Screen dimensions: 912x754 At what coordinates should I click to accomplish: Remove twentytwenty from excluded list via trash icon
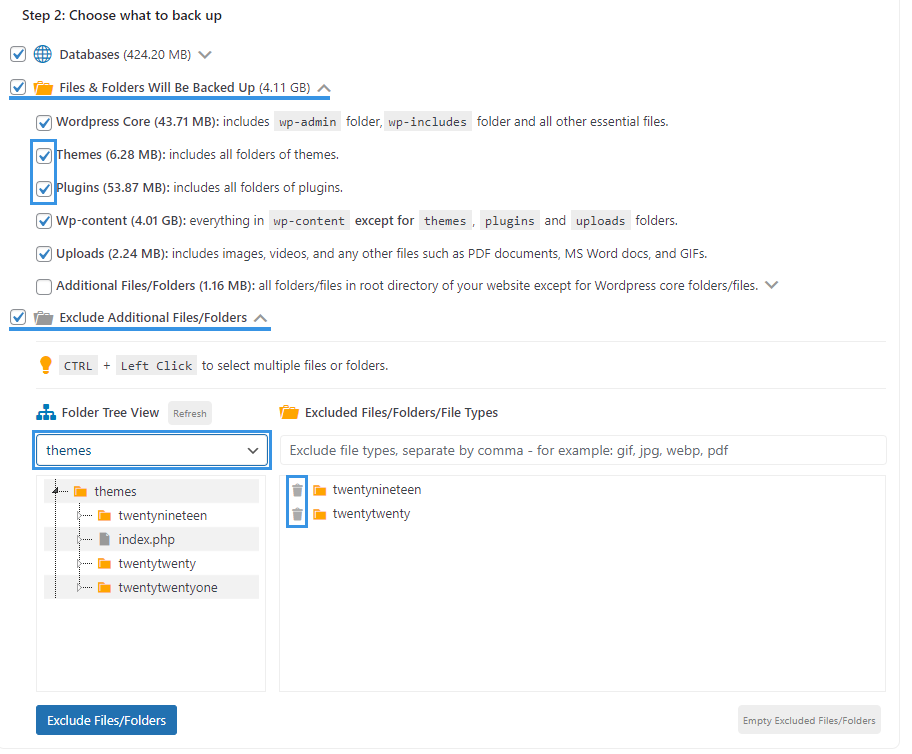(x=297, y=514)
